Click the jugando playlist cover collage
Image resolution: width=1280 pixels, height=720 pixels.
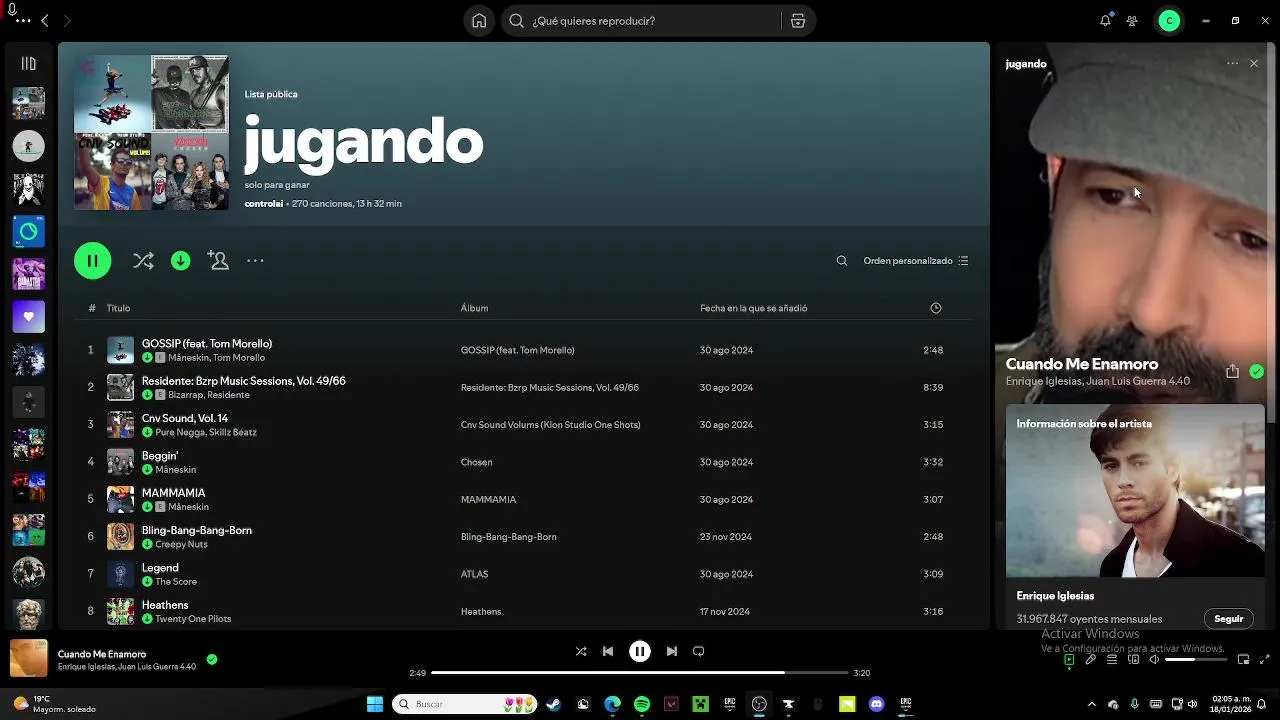tap(151, 133)
